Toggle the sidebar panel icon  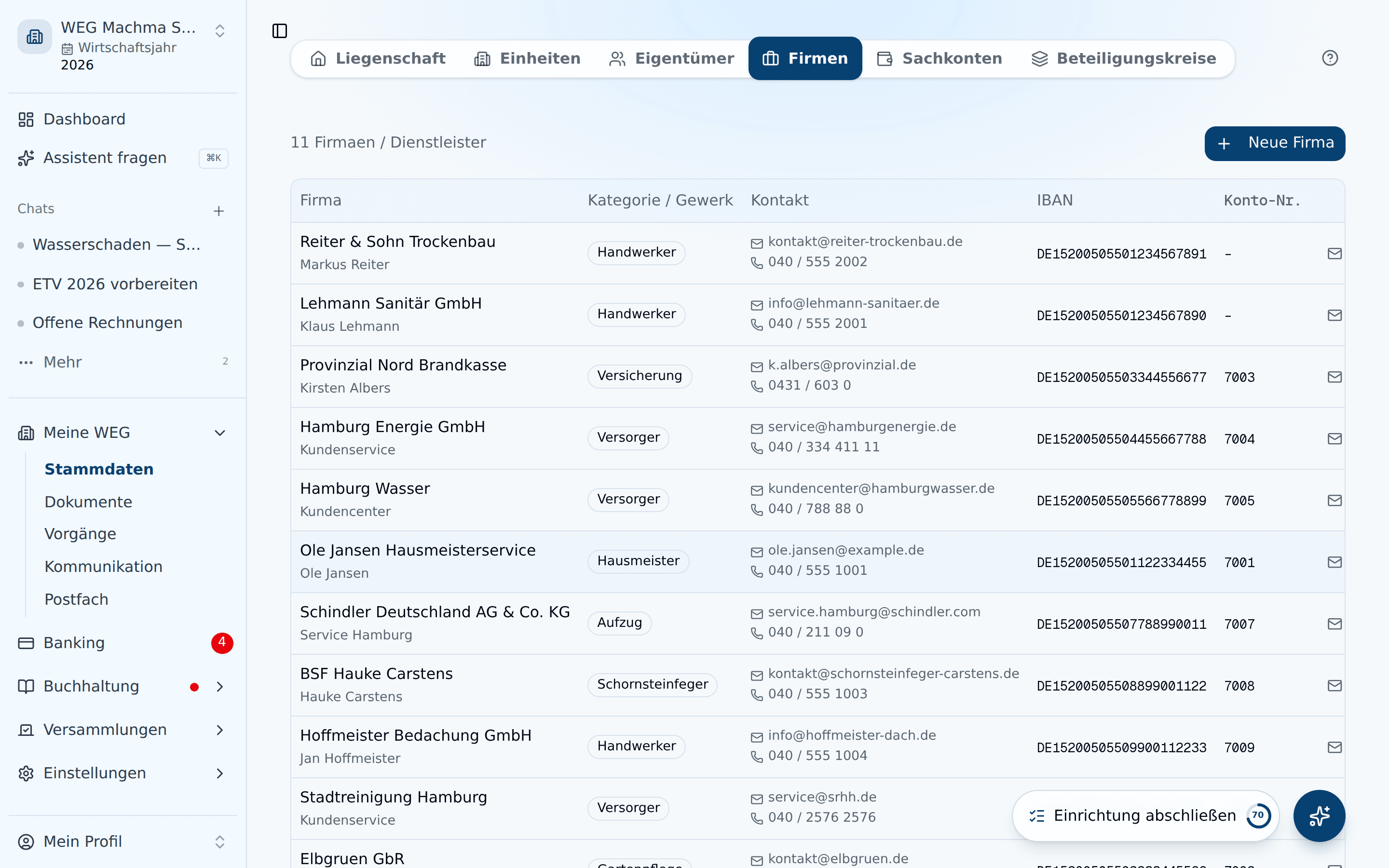[280, 30]
